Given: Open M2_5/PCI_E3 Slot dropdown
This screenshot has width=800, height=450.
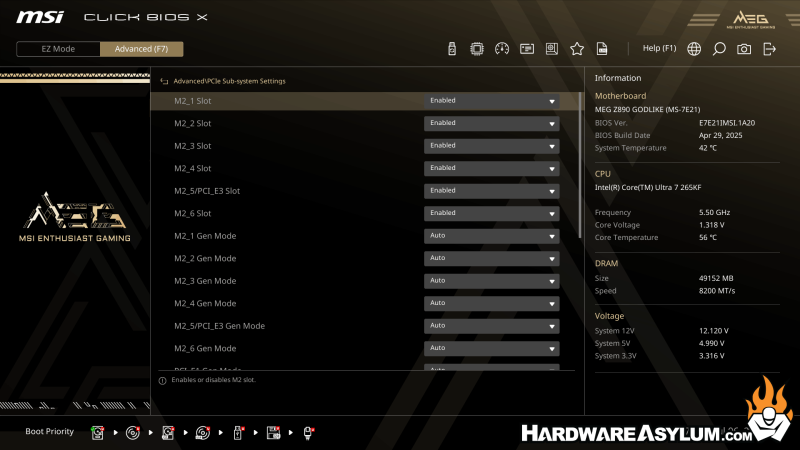Looking at the screenshot, I should (491, 191).
